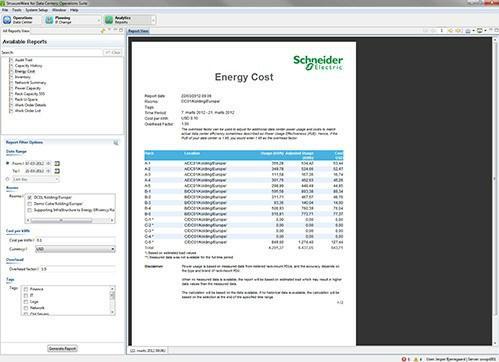Screen dimensions: 499x362
Task: Click the export report icon in Report View toolbar
Action: click(468, 31)
